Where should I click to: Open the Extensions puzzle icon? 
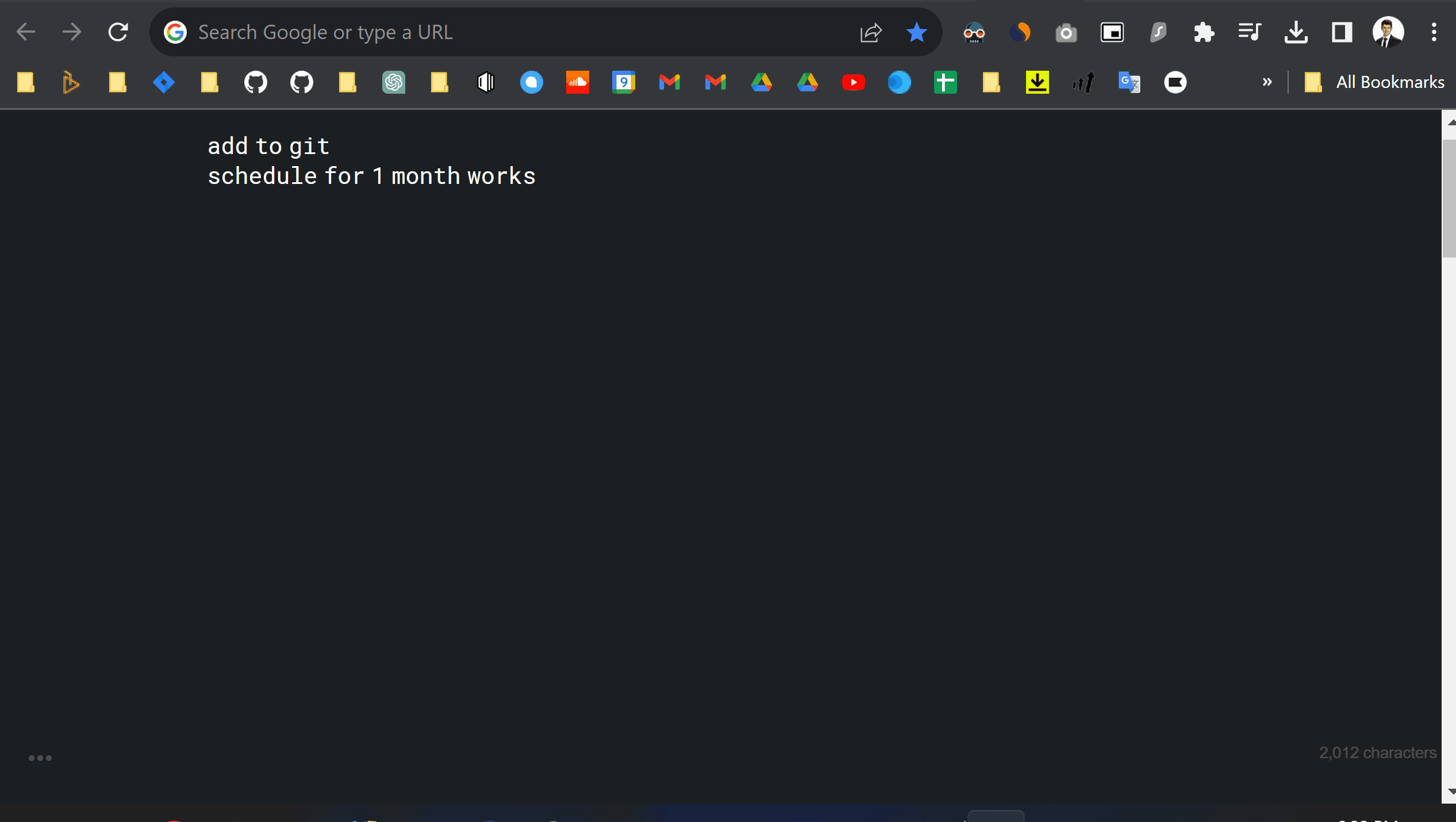pos(1204,32)
